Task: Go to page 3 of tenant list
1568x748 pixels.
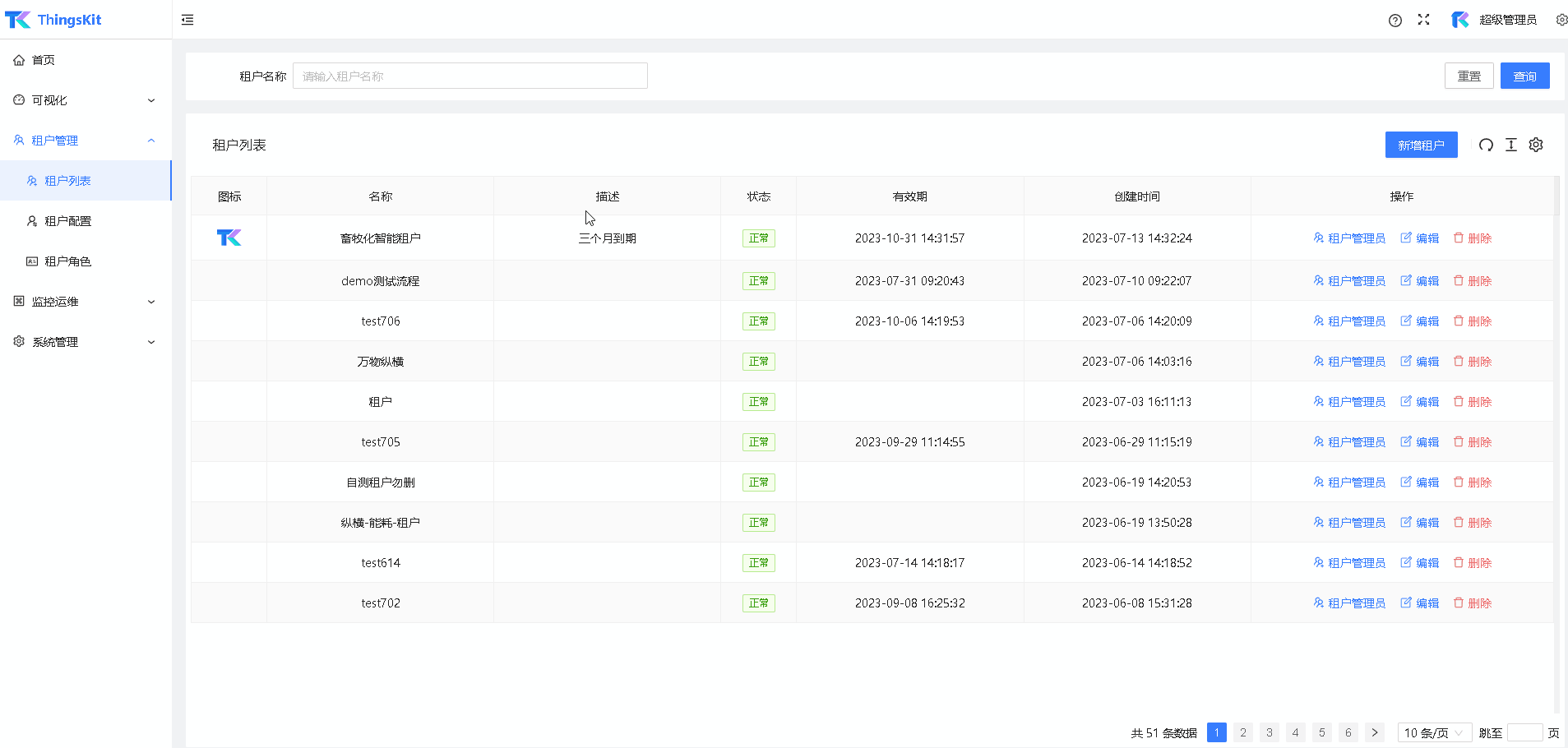Action: tap(1269, 732)
